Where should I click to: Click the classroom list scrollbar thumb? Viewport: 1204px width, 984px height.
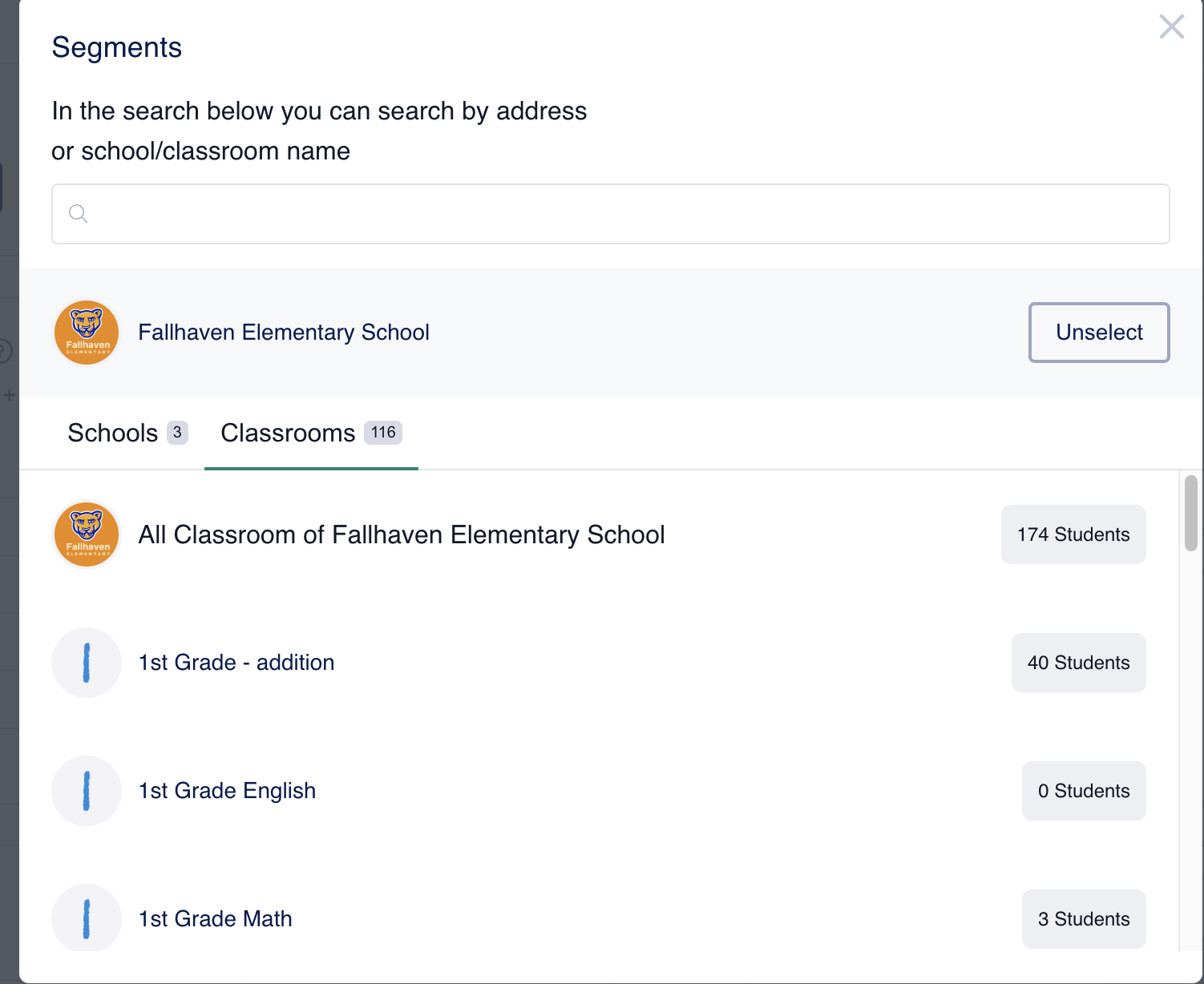pyautogui.click(x=1190, y=513)
